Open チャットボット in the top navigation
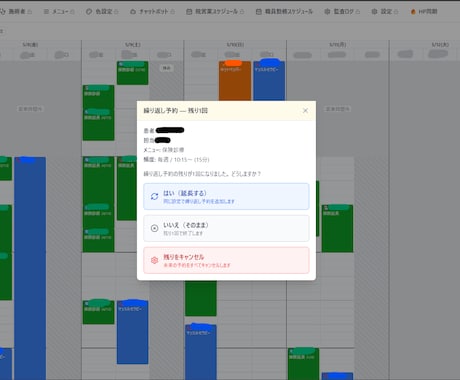 point(152,12)
